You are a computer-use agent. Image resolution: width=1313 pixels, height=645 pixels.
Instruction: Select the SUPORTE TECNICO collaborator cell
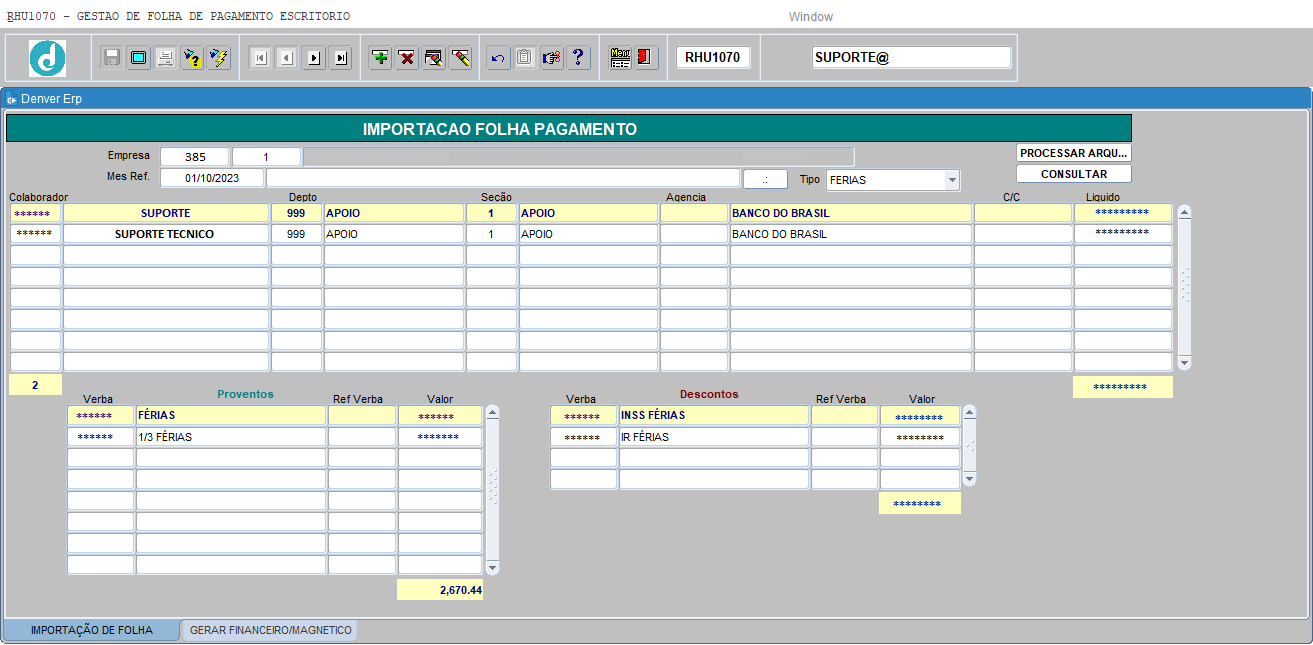166,234
